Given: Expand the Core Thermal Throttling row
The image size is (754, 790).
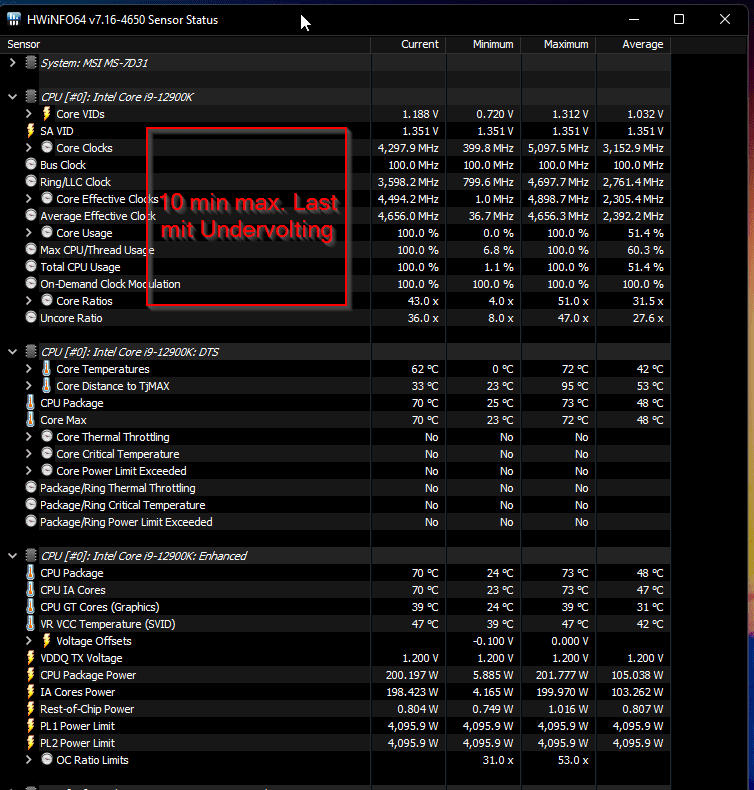Looking at the screenshot, I should coord(29,437).
